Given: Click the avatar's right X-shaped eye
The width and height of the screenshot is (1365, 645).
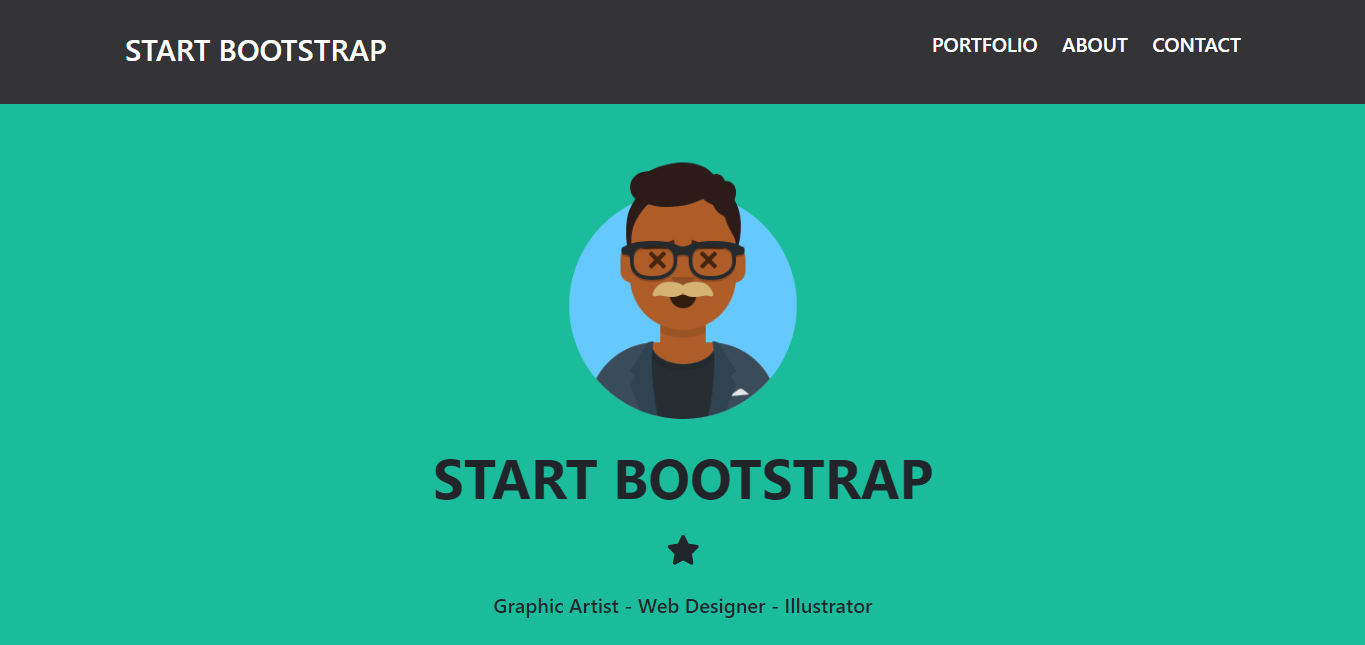Looking at the screenshot, I should tap(709, 261).
